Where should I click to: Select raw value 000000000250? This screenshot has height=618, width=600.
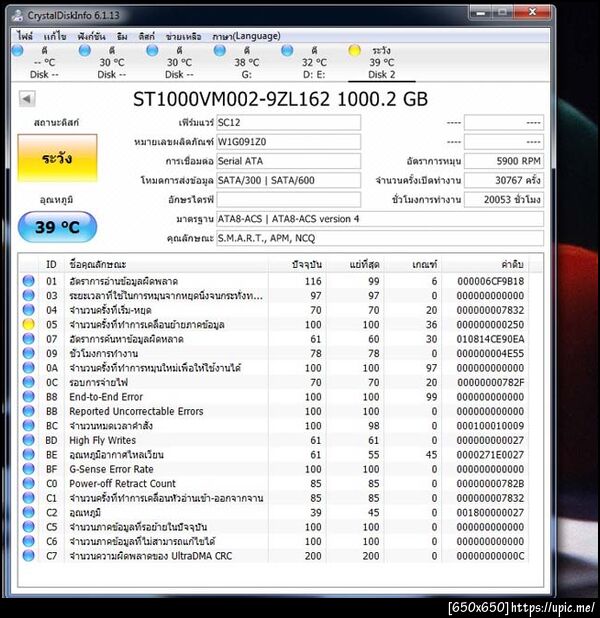(x=490, y=325)
